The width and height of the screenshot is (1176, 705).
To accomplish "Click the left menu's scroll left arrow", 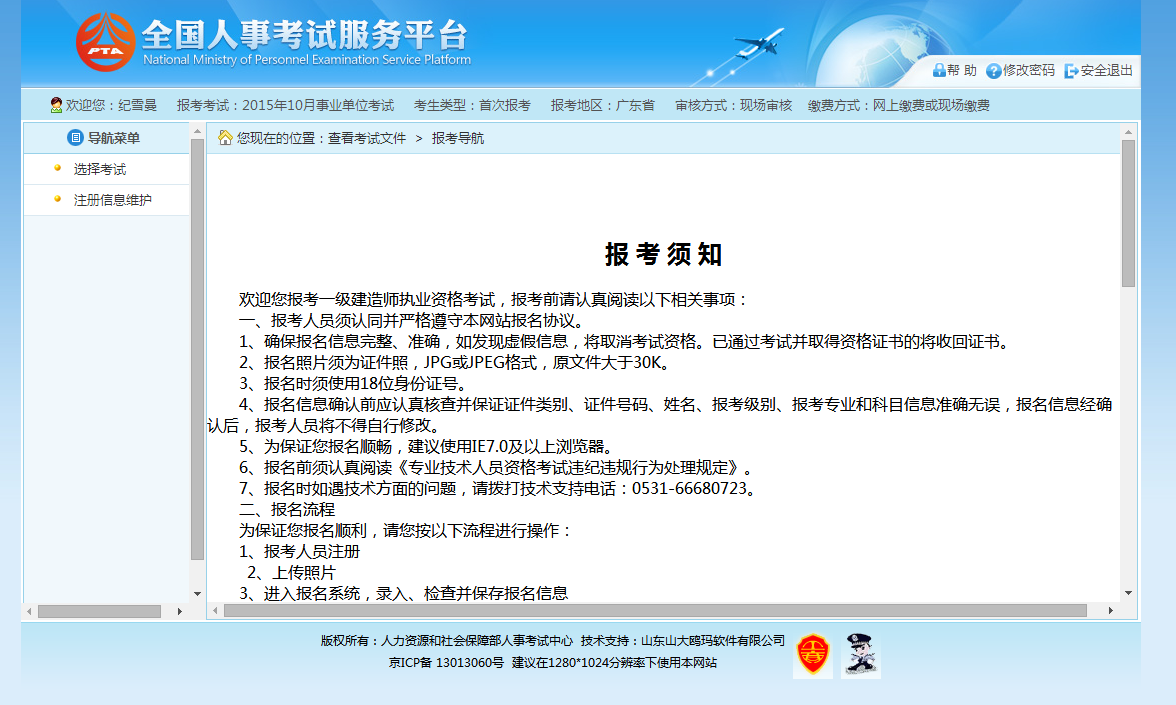I will [29, 611].
